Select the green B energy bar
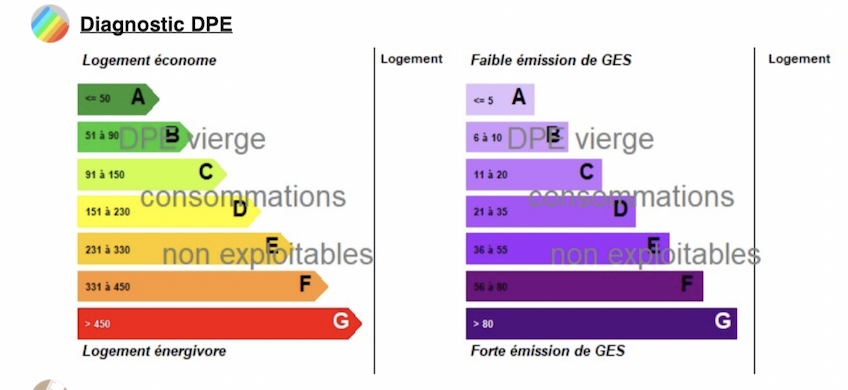This screenshot has width=848, height=390. pyautogui.click(x=135, y=136)
